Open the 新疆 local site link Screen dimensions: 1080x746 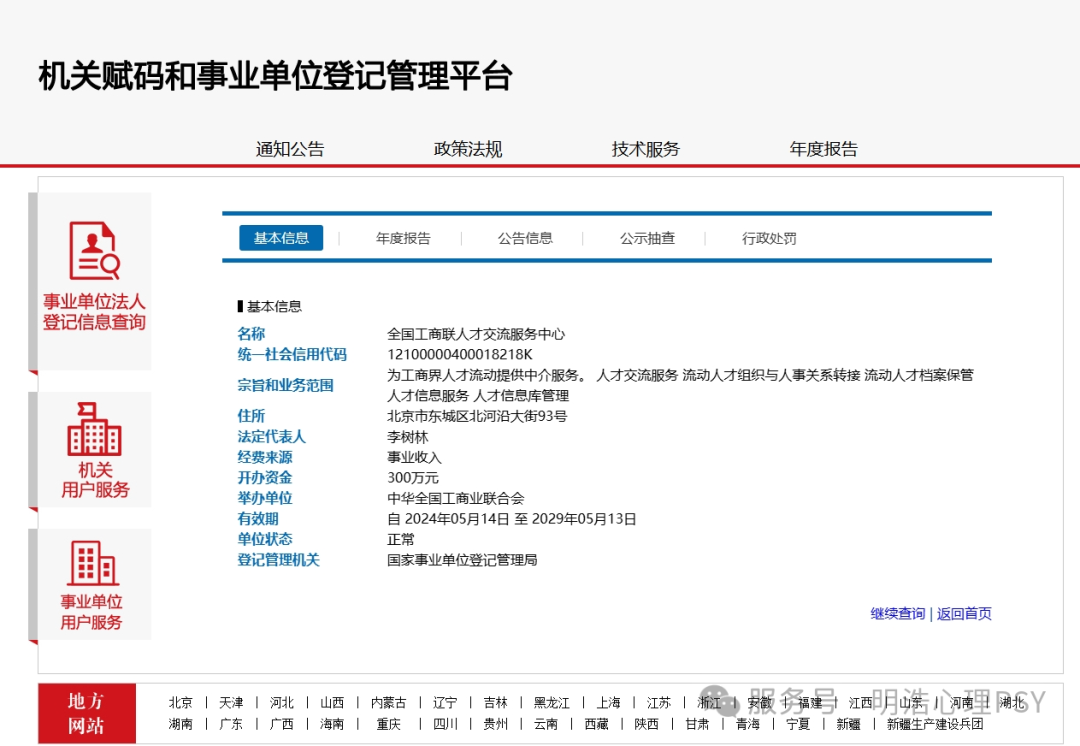coord(848,724)
